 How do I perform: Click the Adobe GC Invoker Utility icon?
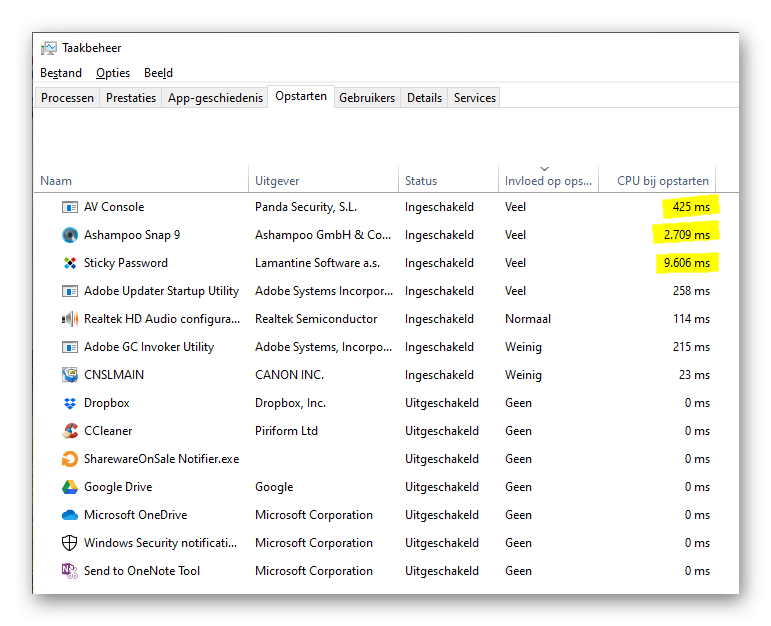pyautogui.click(x=69, y=347)
